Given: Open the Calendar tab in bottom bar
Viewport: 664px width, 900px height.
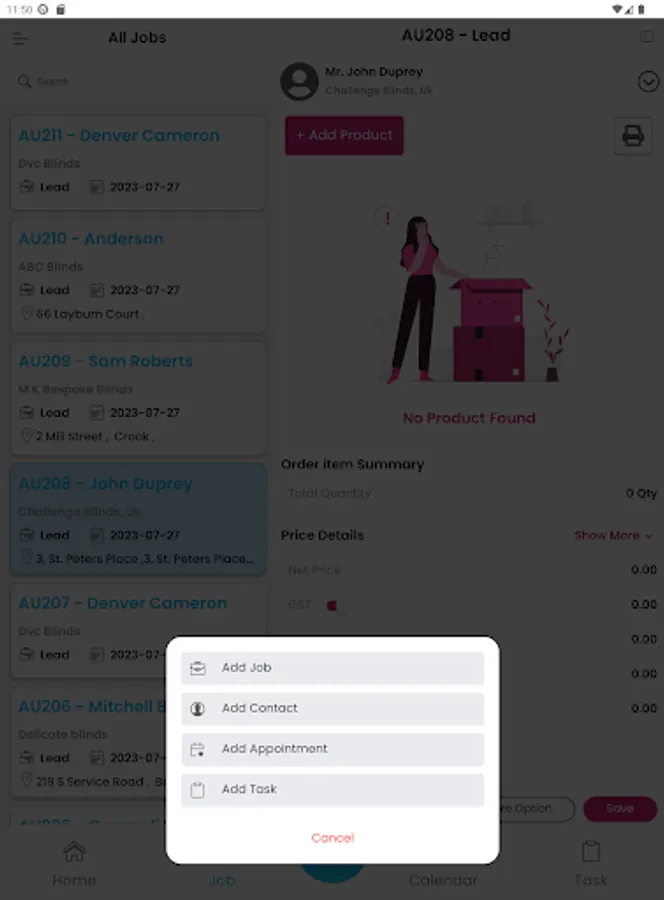Looking at the screenshot, I should (443, 879).
